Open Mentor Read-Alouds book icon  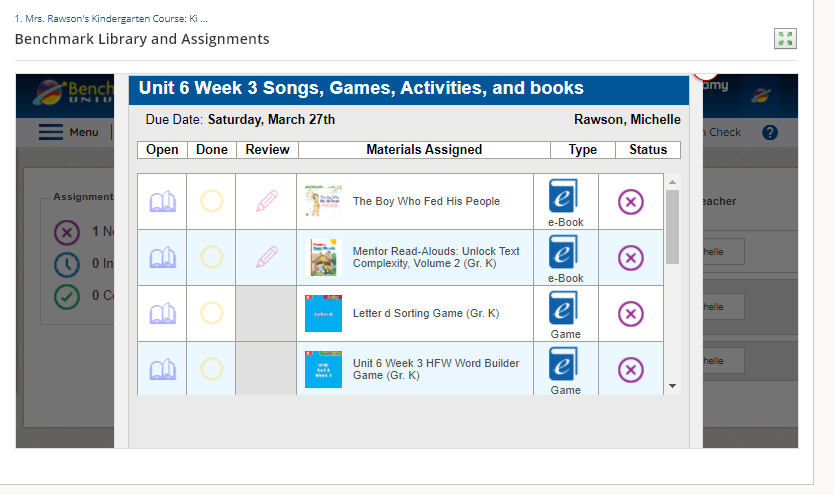click(x=162, y=258)
